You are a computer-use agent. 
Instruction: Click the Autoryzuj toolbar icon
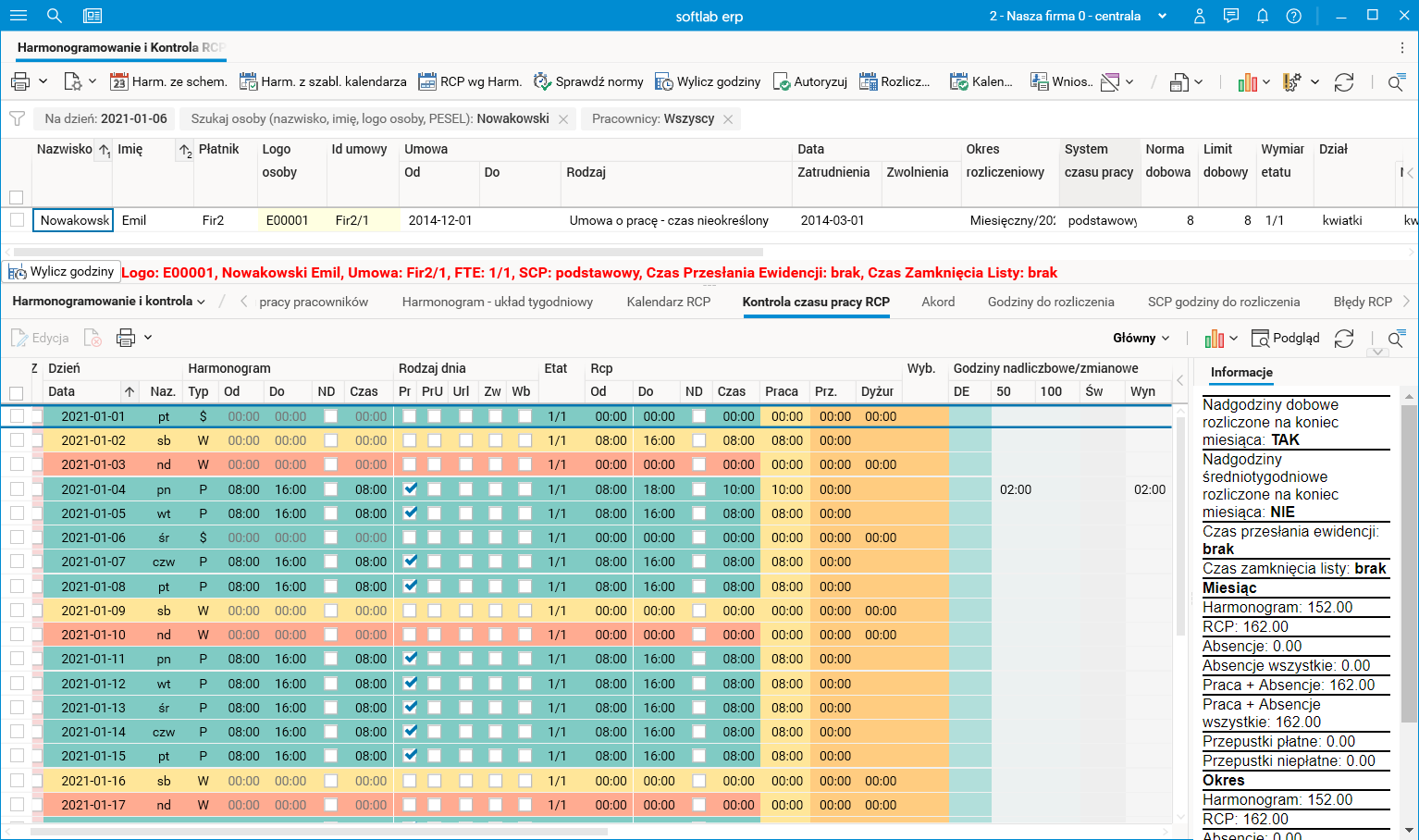(782, 81)
